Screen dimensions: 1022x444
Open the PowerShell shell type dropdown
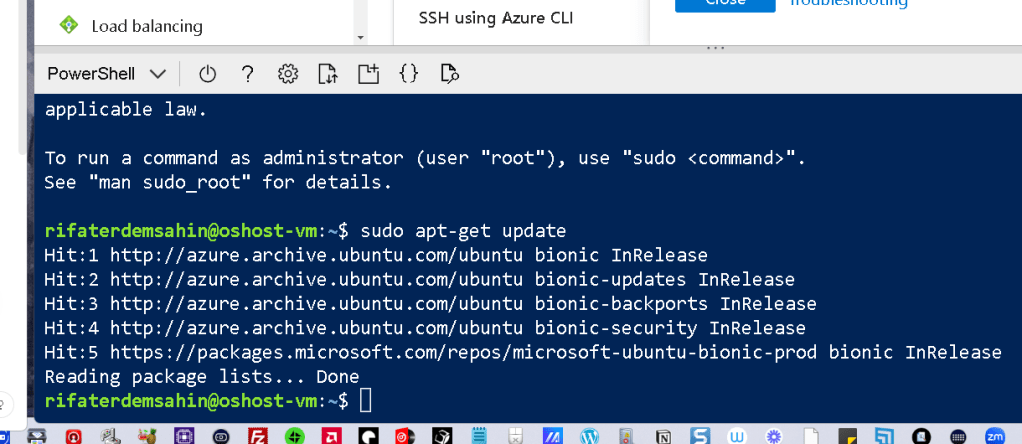pos(107,74)
